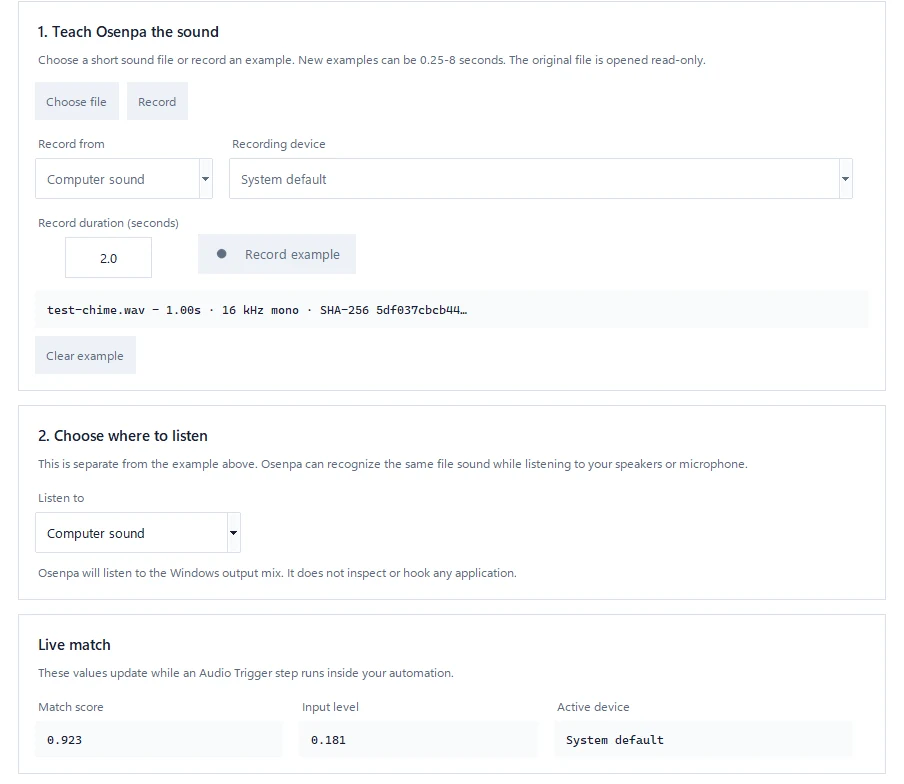Click the Match score label
The image size is (904, 784).
point(71,707)
